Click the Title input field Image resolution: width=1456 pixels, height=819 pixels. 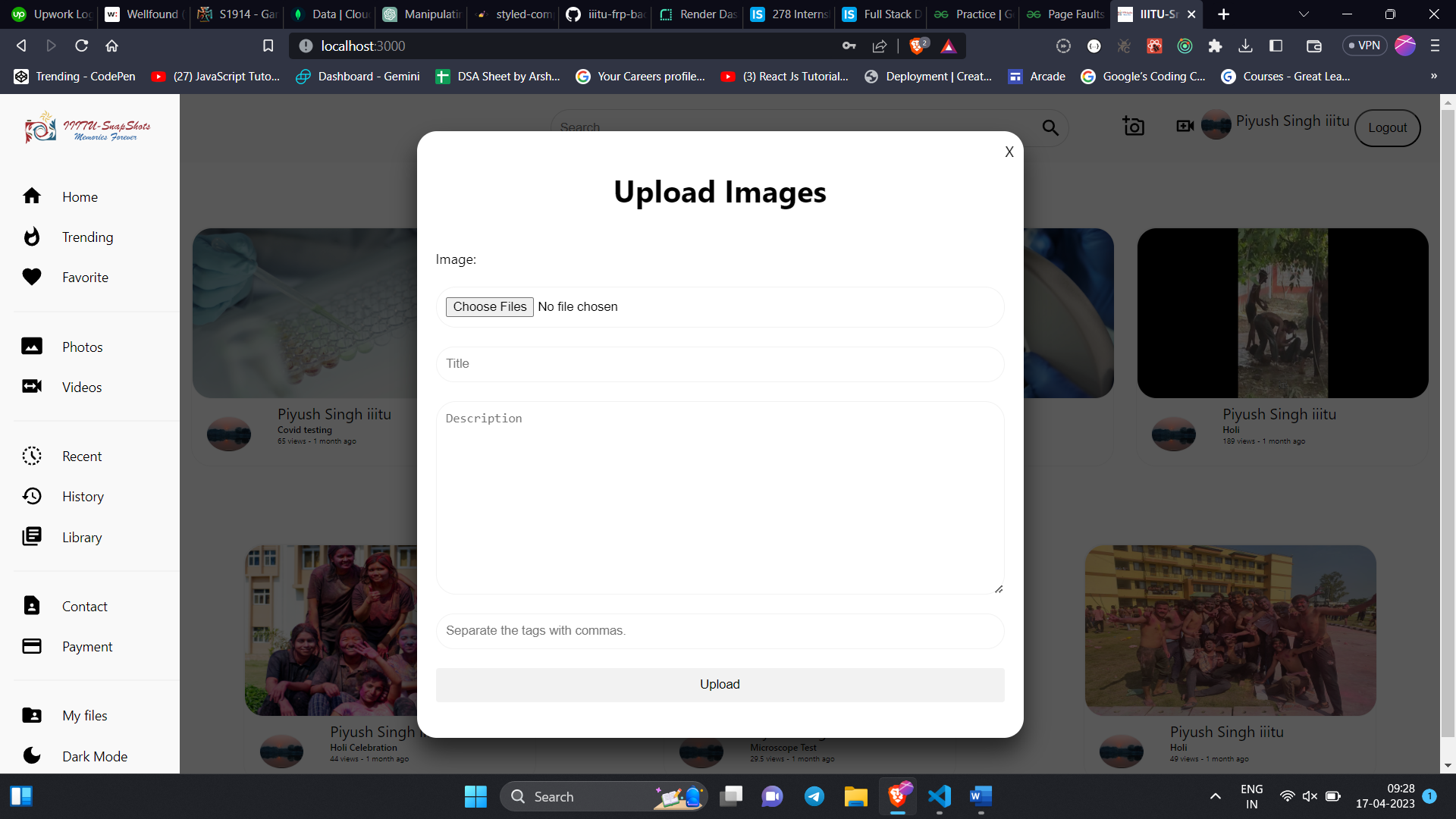719,364
